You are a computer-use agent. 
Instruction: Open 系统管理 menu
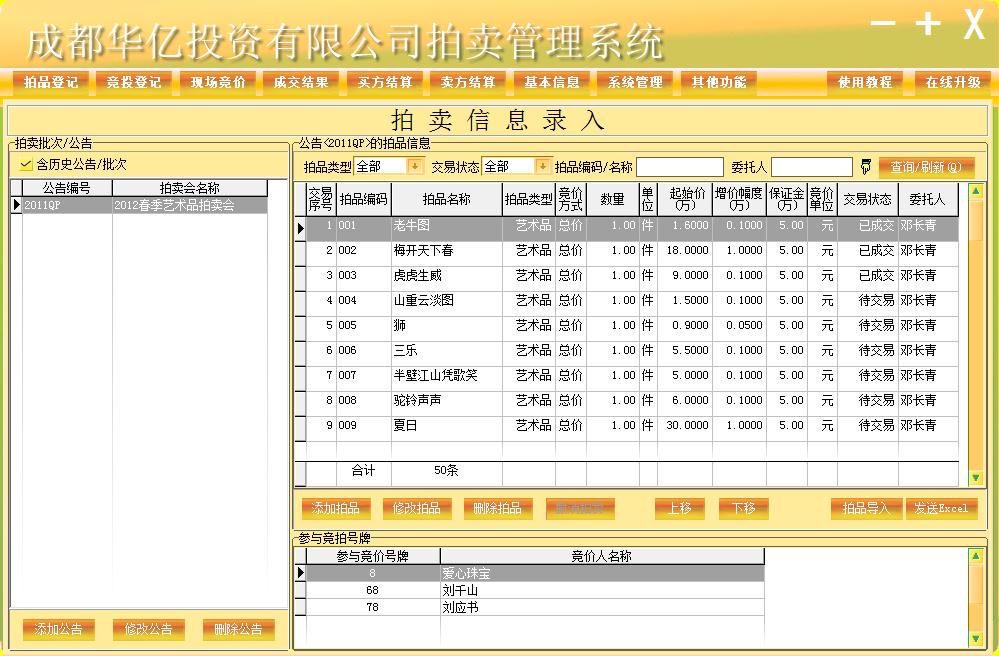(635, 82)
